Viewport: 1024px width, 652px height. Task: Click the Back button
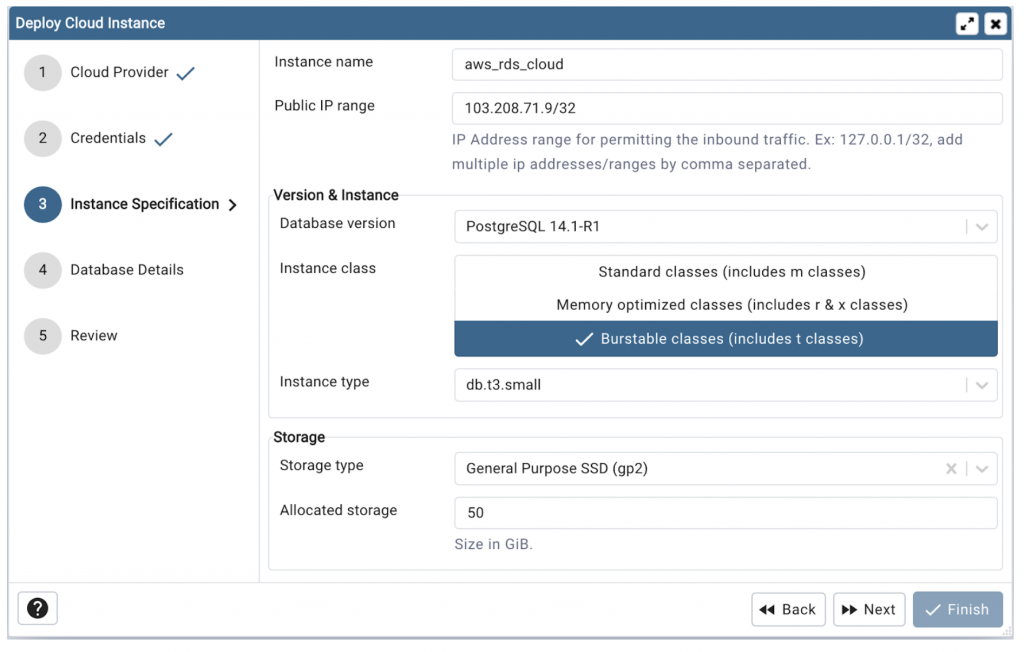tap(788, 609)
